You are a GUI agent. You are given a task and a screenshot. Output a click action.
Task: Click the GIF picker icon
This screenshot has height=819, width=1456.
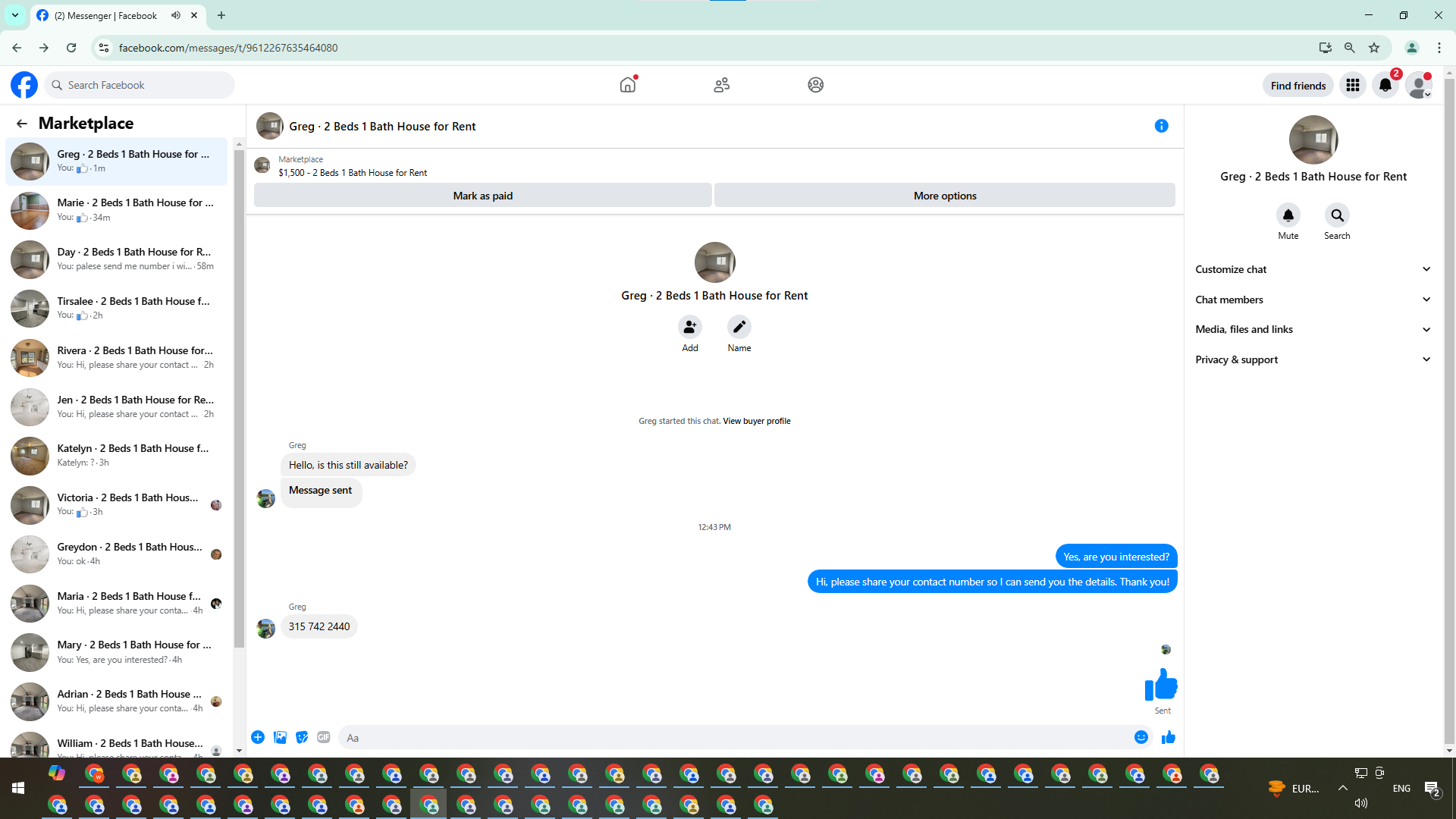(x=324, y=737)
